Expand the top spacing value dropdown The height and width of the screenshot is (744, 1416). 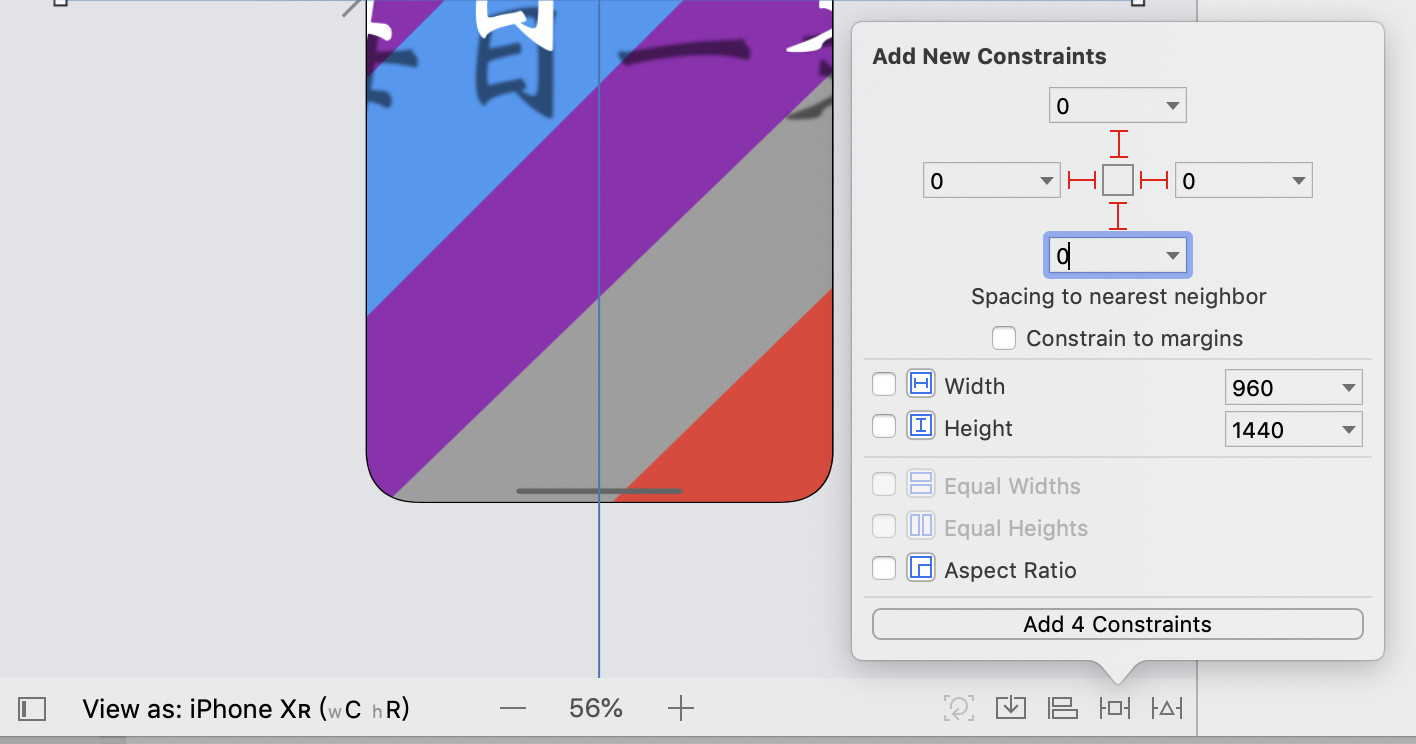point(1172,106)
